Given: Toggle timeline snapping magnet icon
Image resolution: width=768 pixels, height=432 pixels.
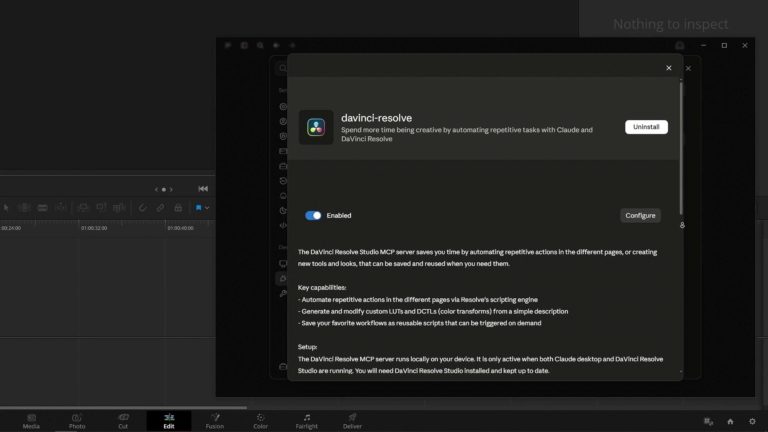Looking at the screenshot, I should (143, 208).
